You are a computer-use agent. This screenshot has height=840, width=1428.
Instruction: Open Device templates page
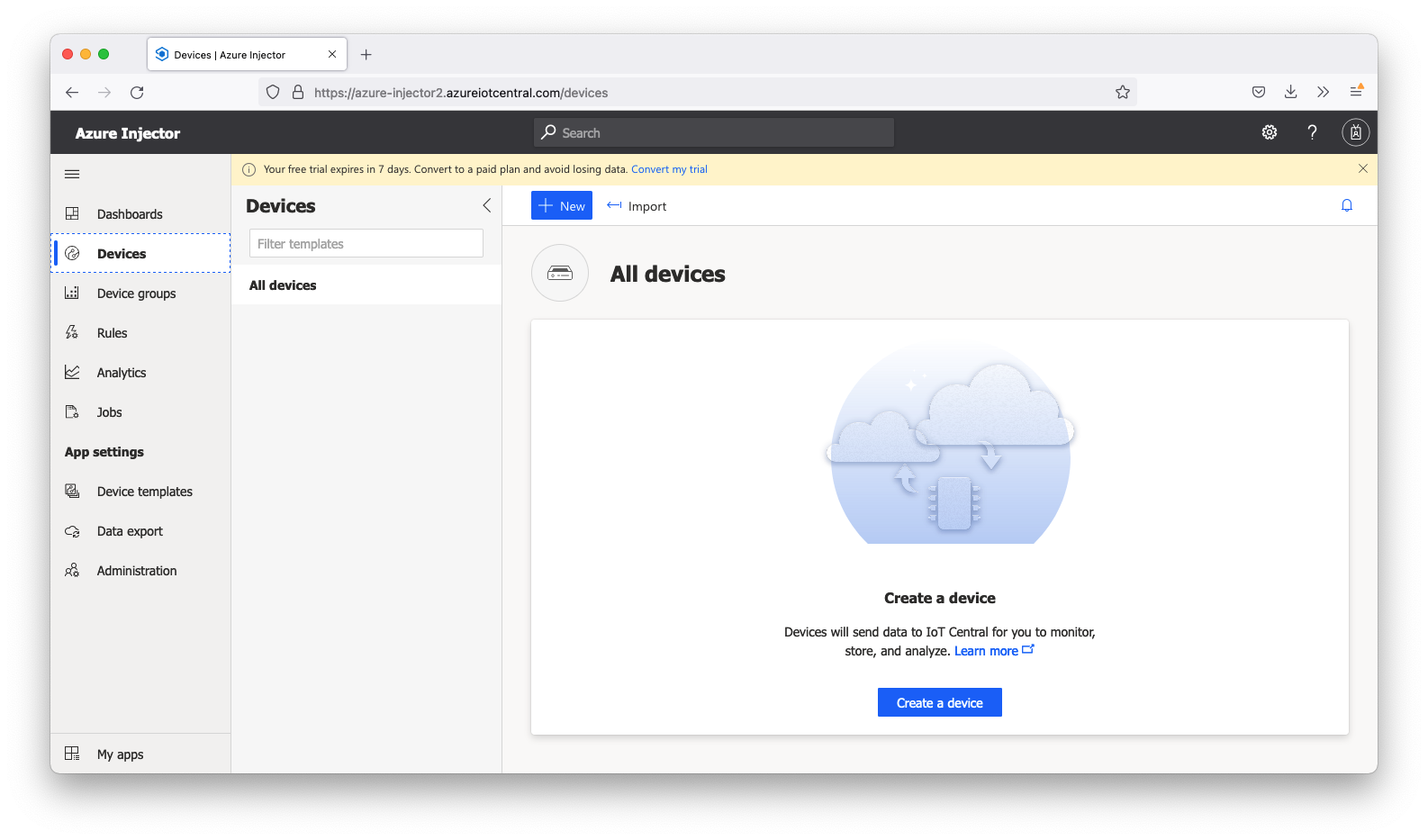pos(144,492)
